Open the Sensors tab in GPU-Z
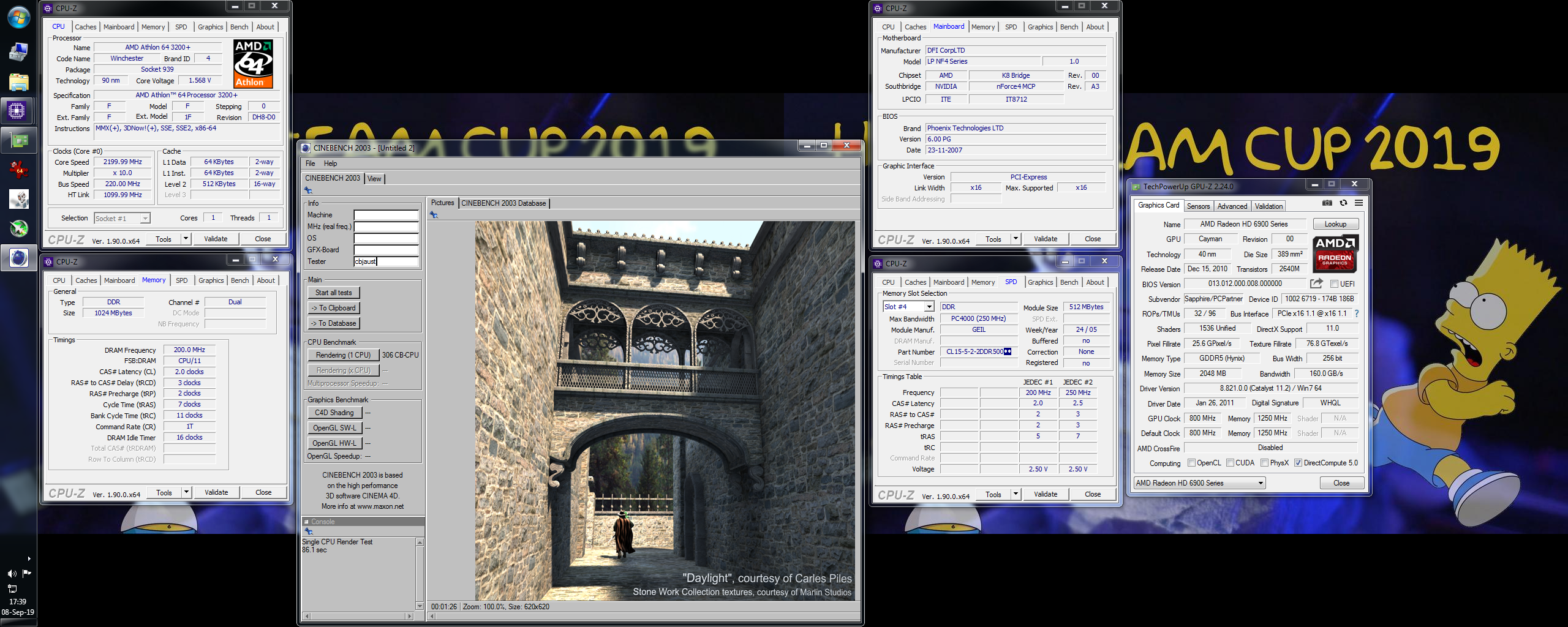The width and height of the screenshot is (1568, 627). [x=1198, y=206]
